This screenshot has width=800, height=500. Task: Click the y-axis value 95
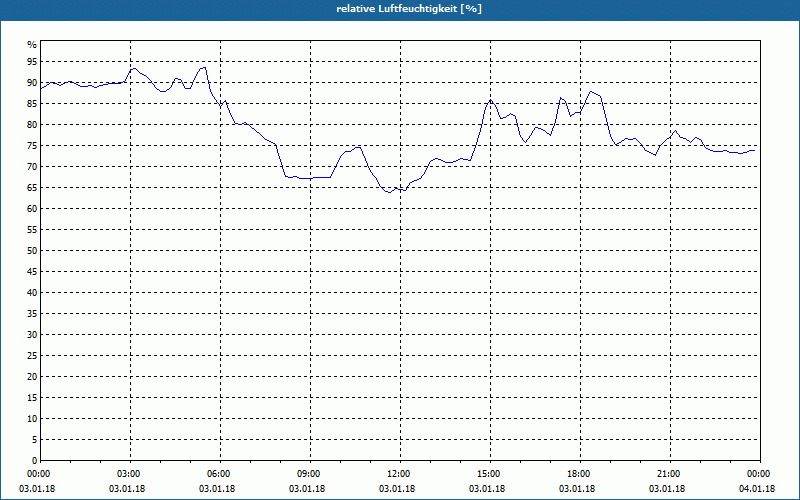coord(32,62)
